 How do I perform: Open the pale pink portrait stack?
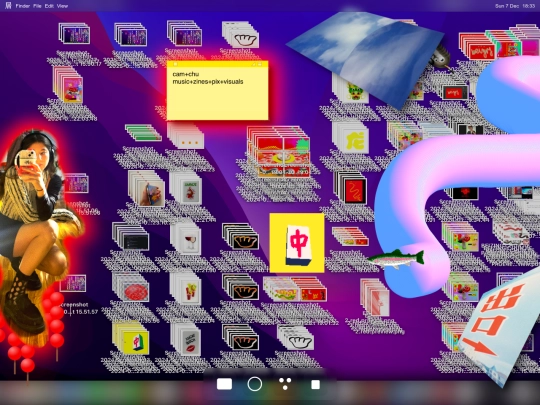(x=375, y=297)
